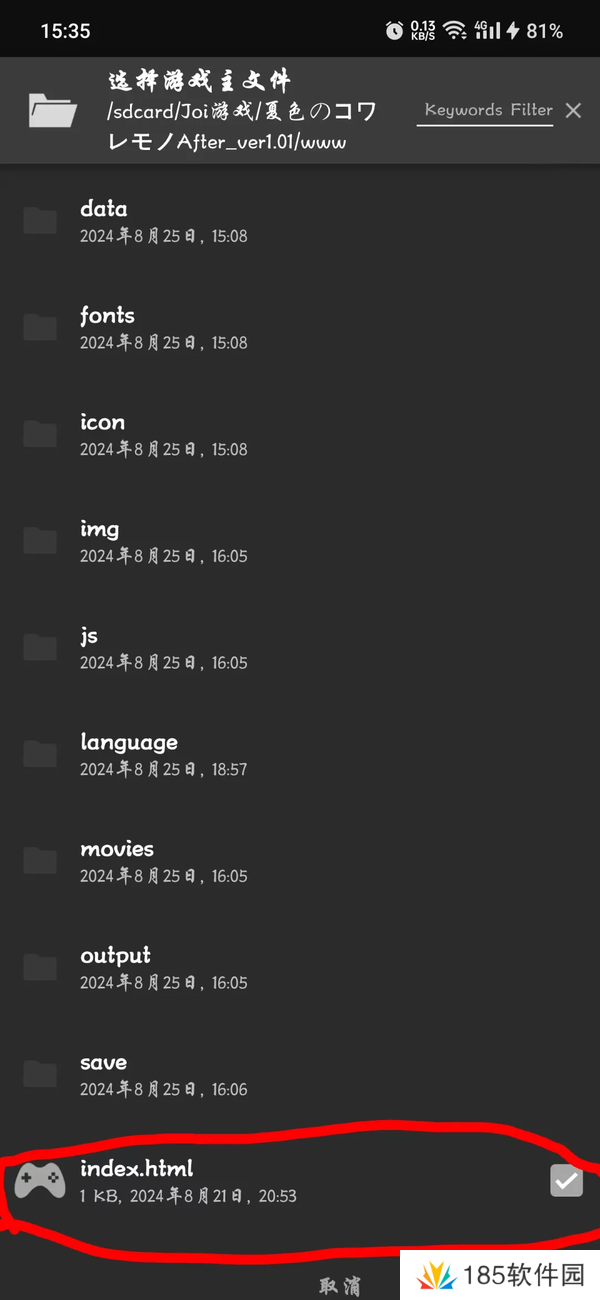600x1300 pixels.
Task: Open the language folder
Action: click(129, 743)
